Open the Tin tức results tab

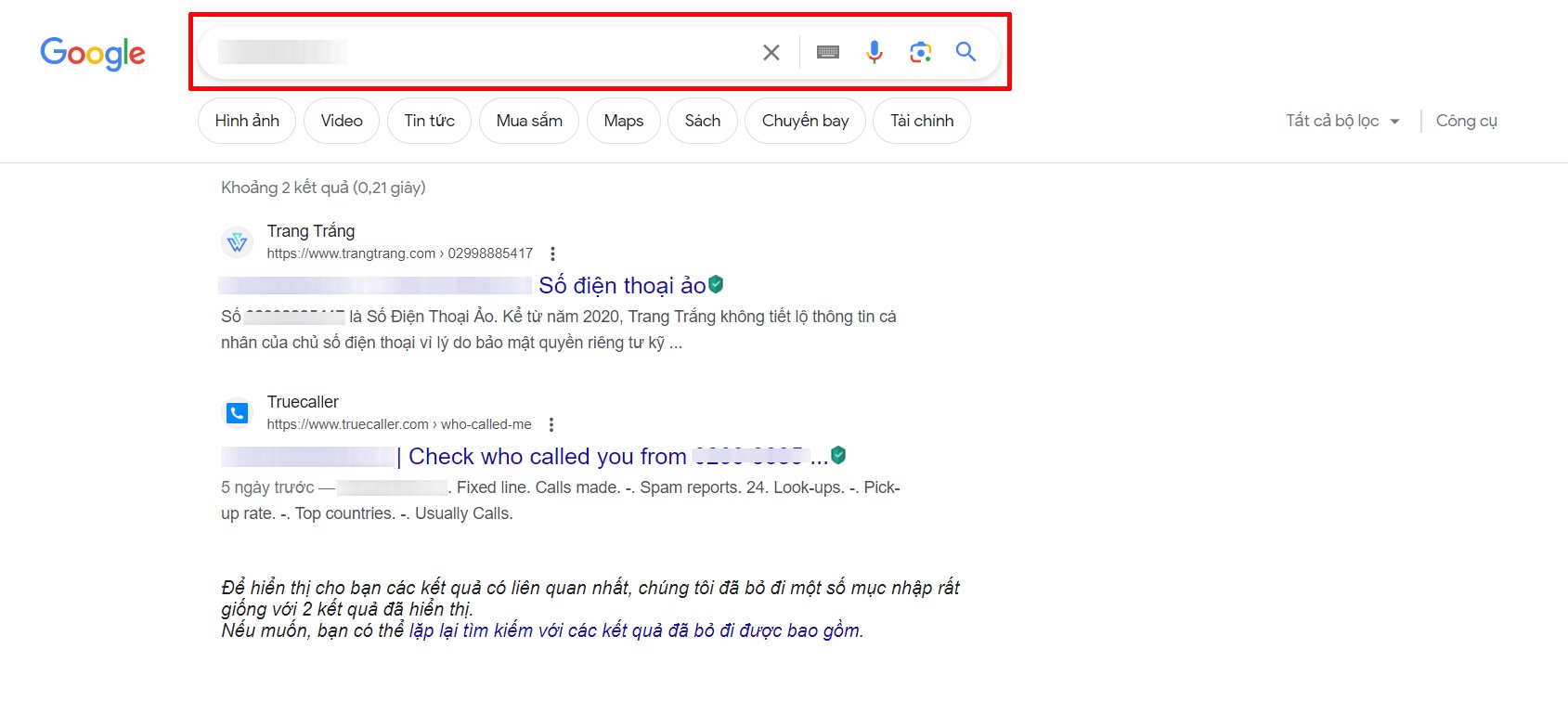click(429, 121)
